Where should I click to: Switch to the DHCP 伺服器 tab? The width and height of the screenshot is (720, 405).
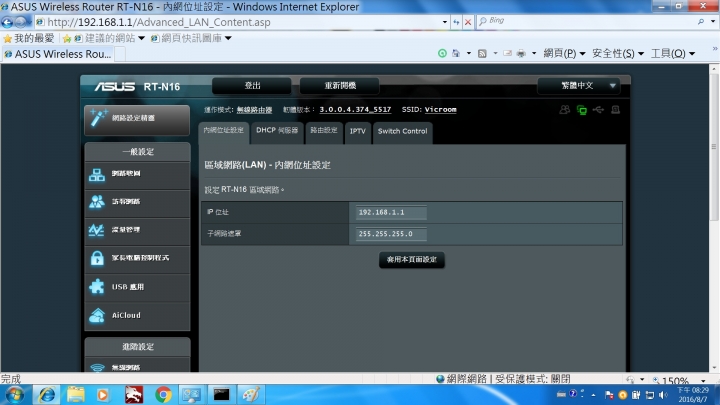click(x=277, y=131)
